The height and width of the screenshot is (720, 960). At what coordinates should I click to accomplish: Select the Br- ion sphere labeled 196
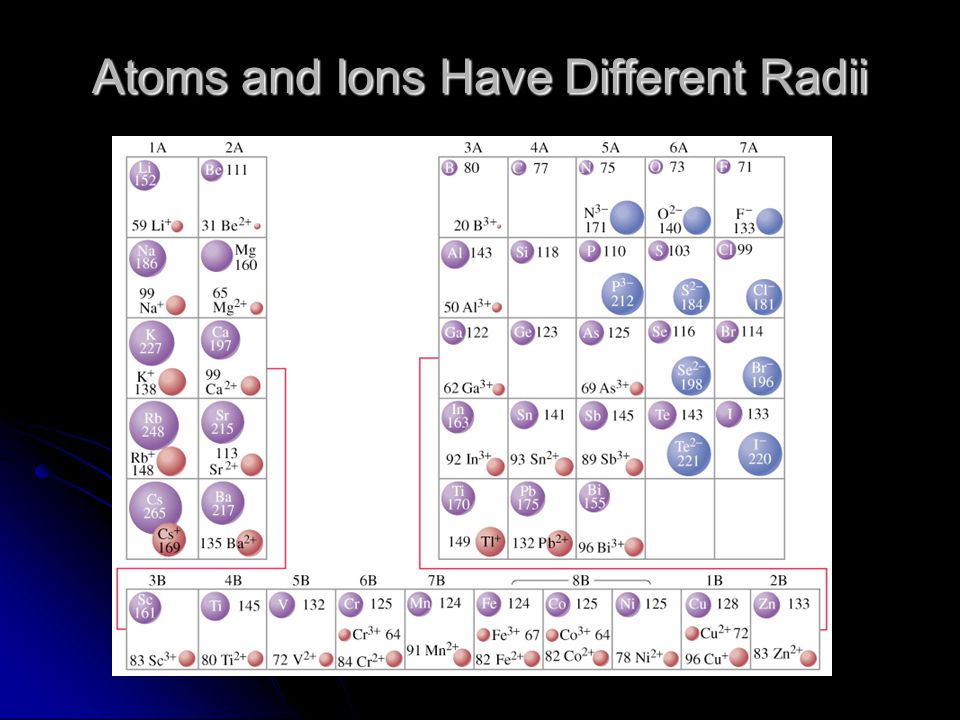pos(763,375)
